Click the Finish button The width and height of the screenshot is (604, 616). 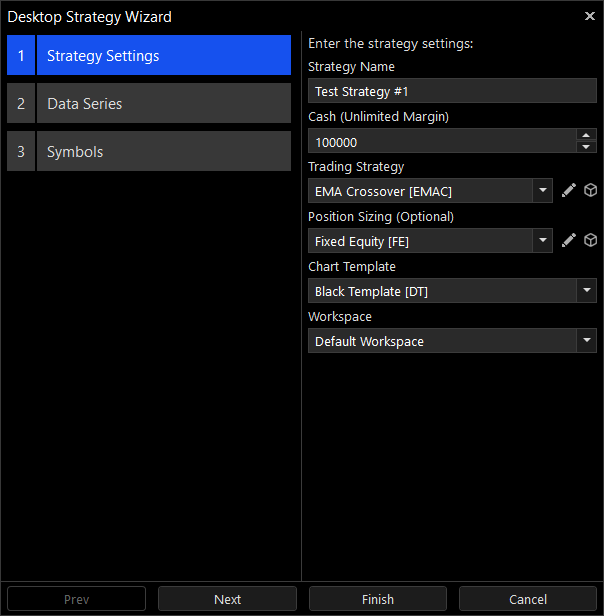377,599
